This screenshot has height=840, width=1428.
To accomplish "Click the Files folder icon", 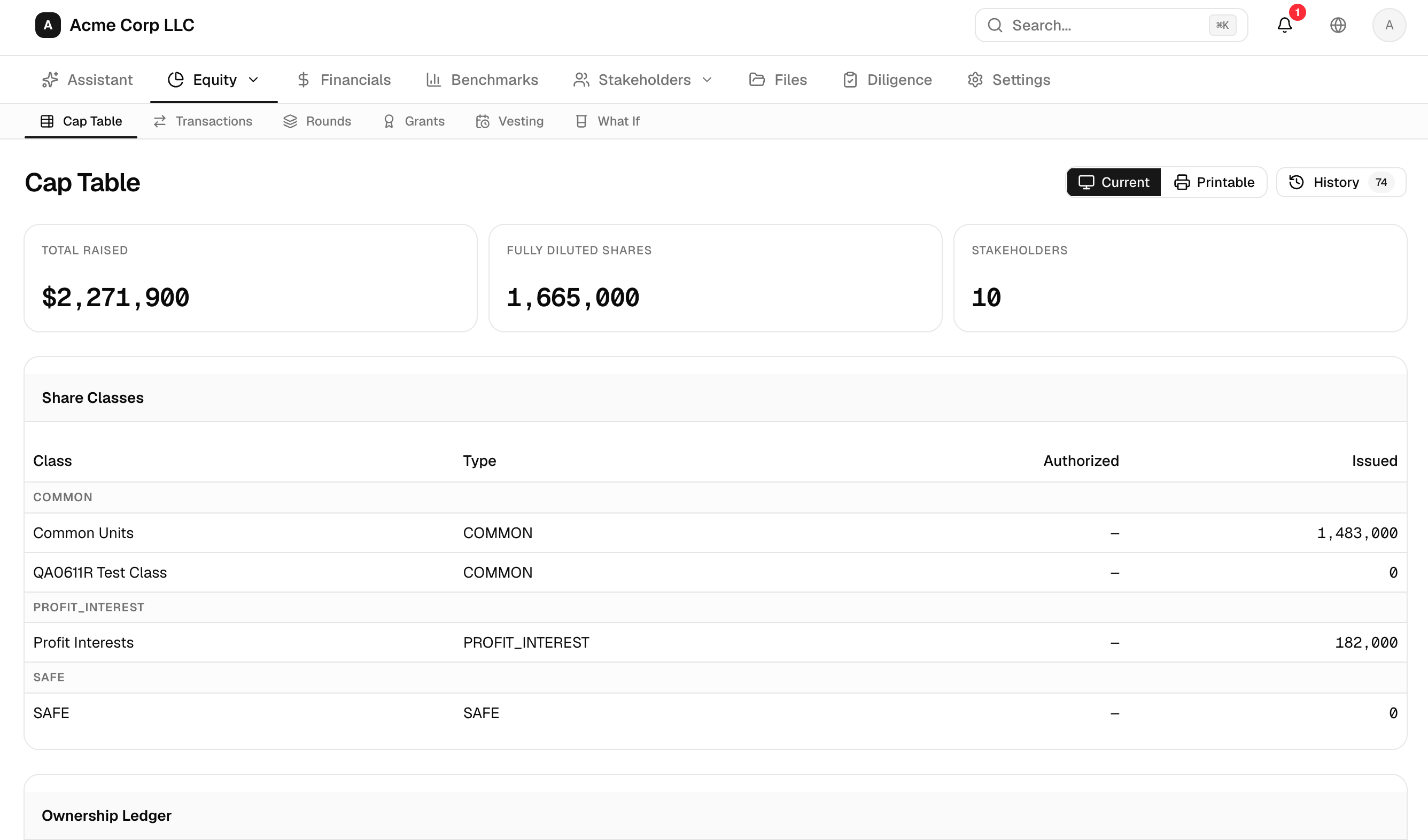I will click(x=757, y=80).
